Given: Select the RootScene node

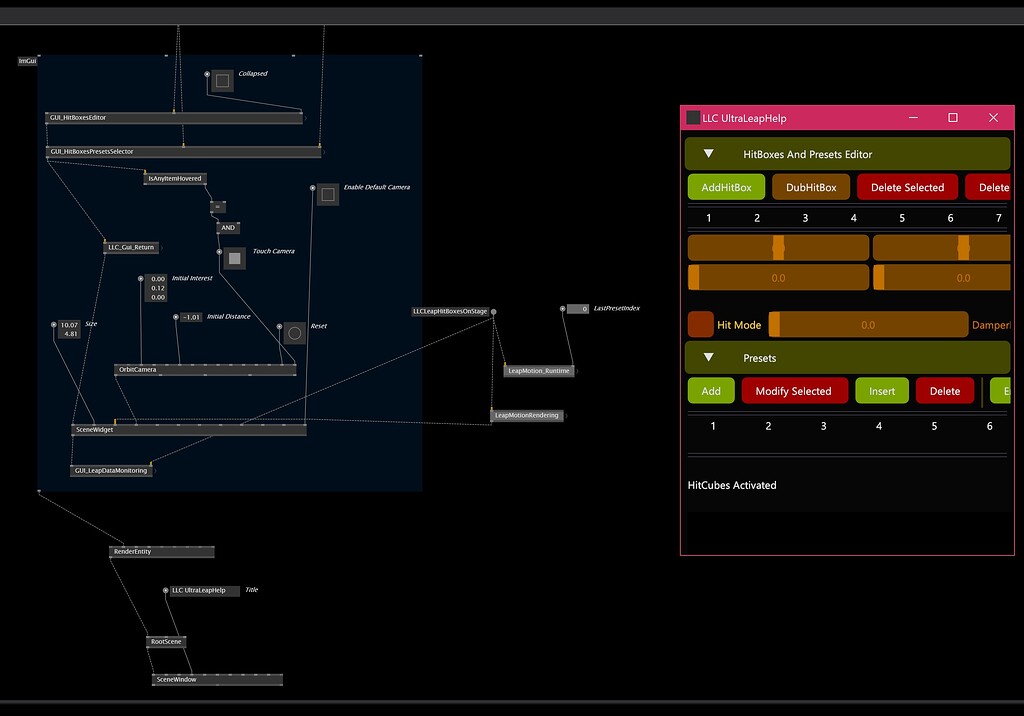Looking at the screenshot, I should click(166, 642).
